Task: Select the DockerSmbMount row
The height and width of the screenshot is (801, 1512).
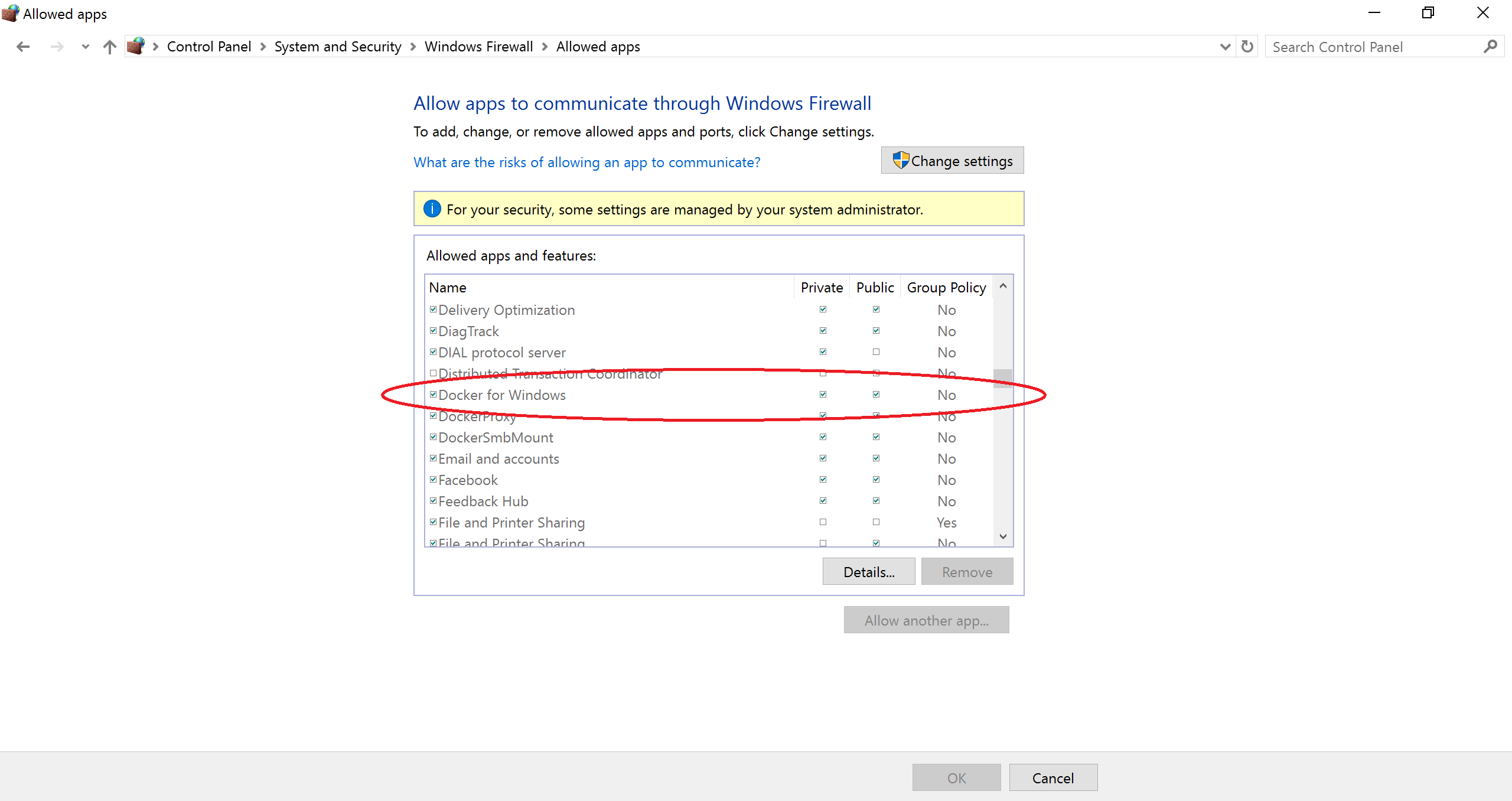Action: [709, 437]
